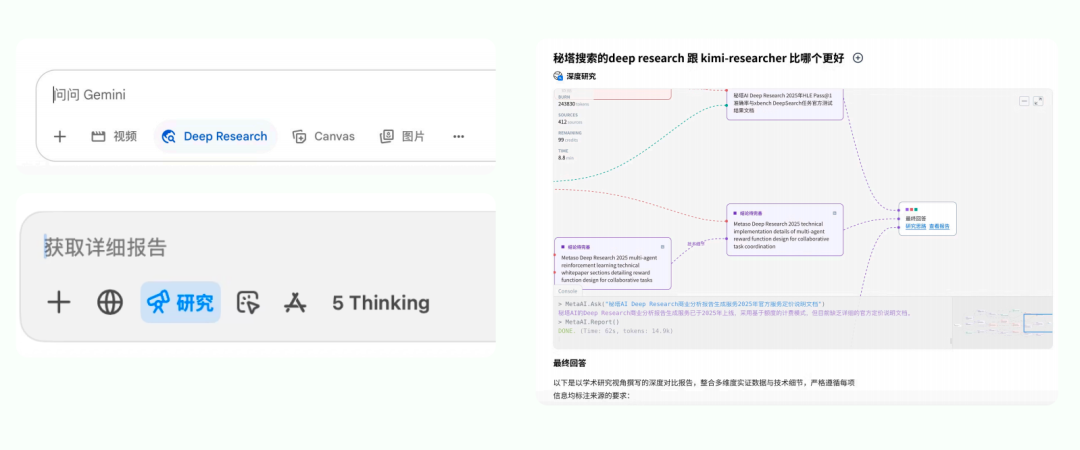Click the apps icon before 5 Thinking
The width and height of the screenshot is (1080, 450).
click(x=295, y=302)
